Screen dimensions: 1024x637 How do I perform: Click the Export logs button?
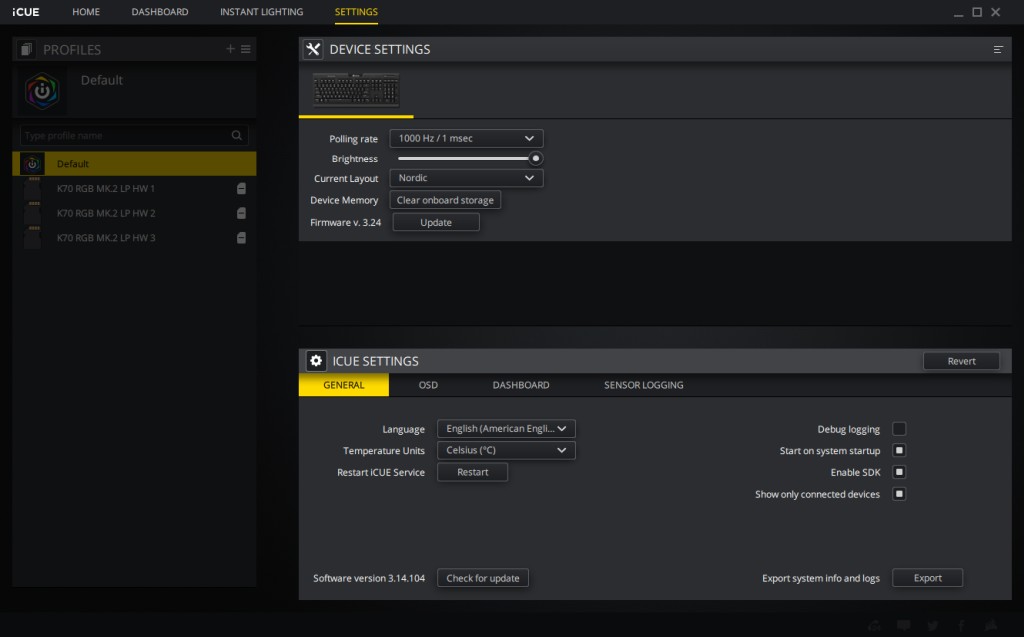coord(927,578)
